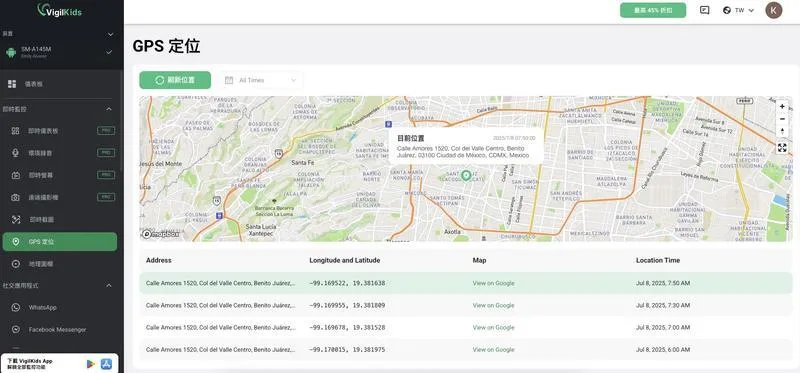Click the microphone ambient recording icon
Image resolution: width=800 pixels, height=373 pixels.
pos(16,153)
